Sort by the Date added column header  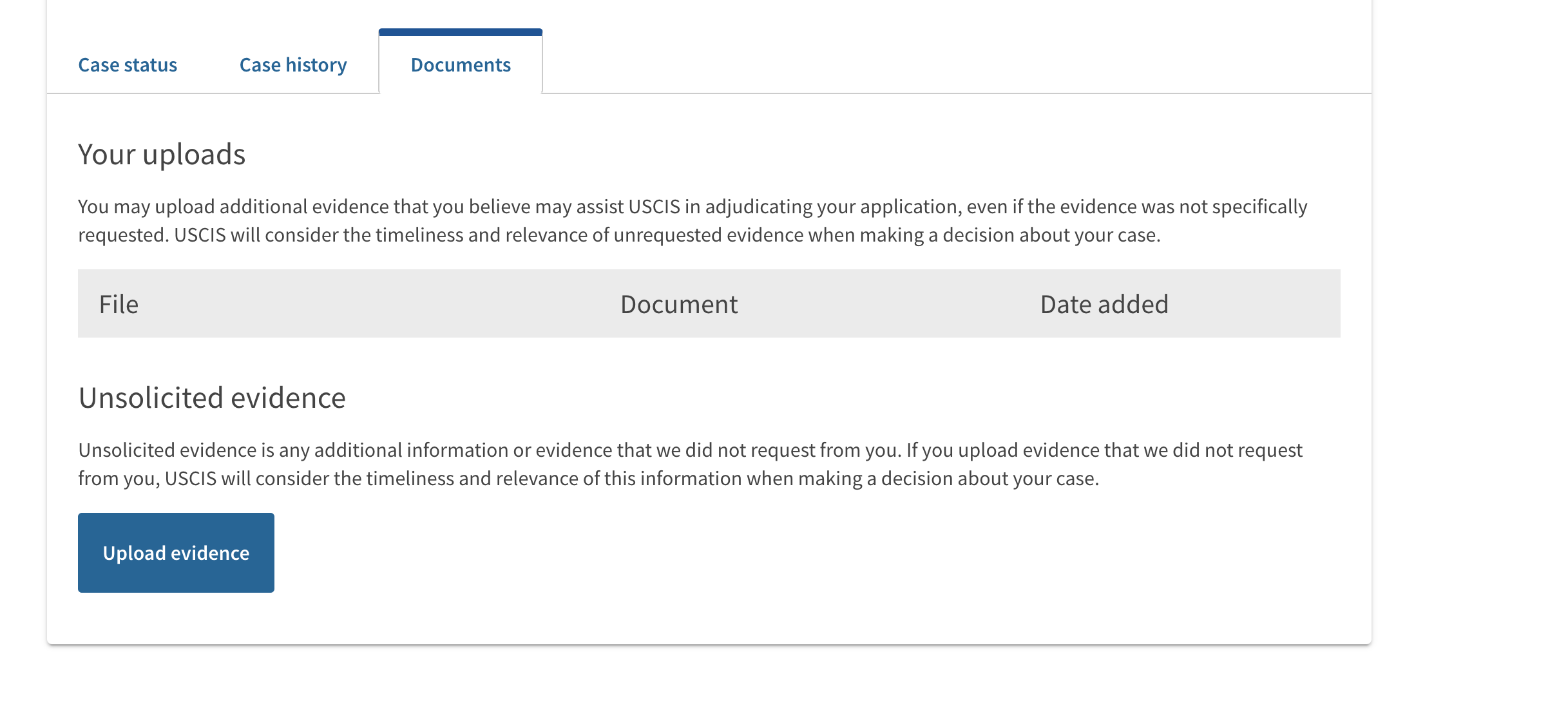1104,304
